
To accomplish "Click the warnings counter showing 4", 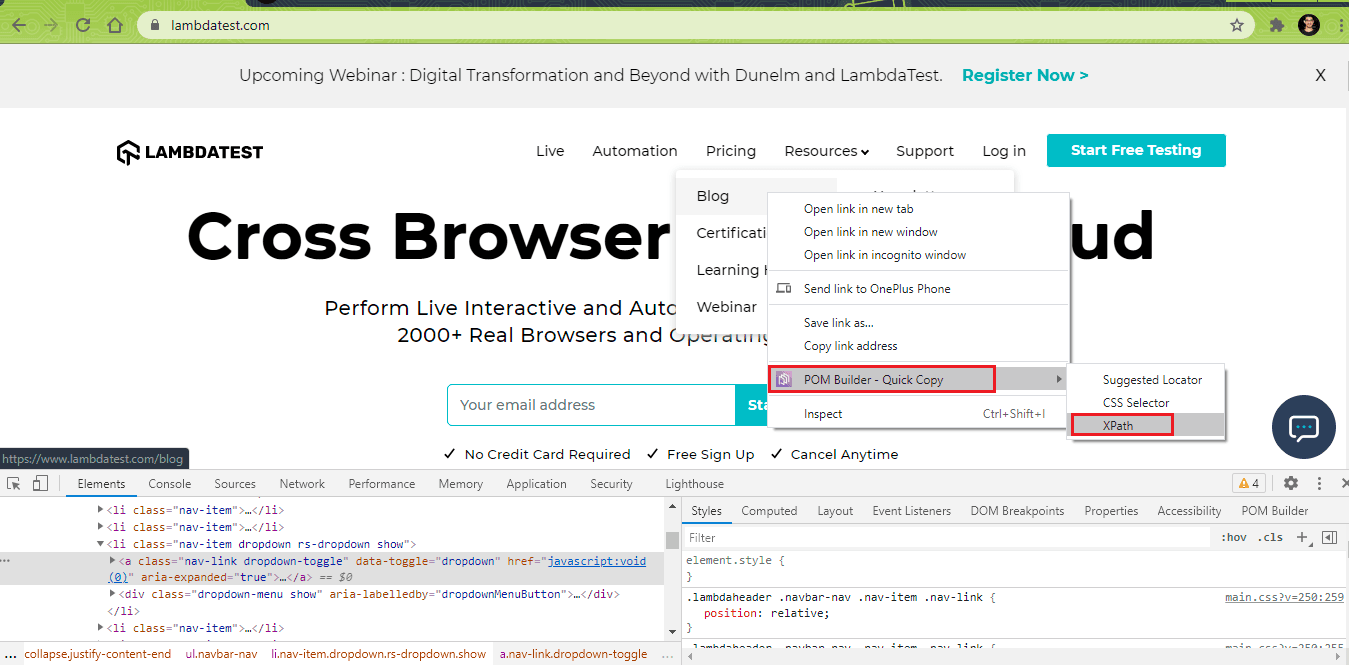I will click(1248, 482).
